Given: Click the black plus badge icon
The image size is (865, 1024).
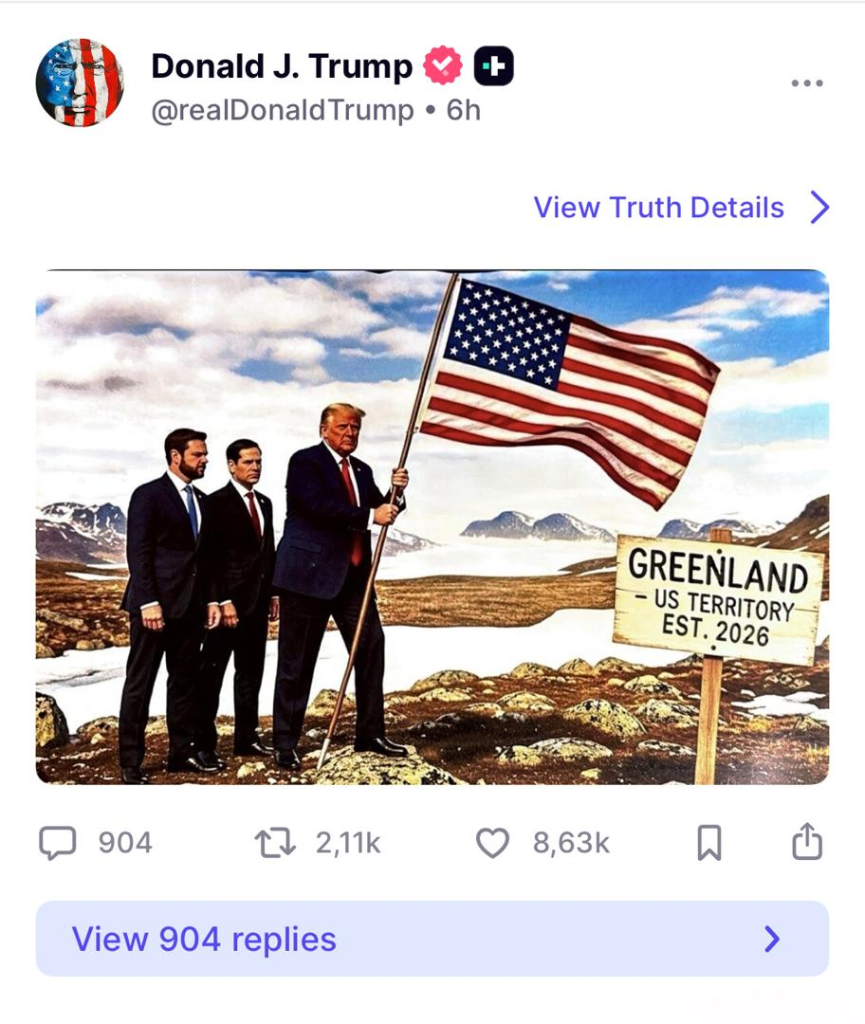Looking at the screenshot, I should point(494,66).
